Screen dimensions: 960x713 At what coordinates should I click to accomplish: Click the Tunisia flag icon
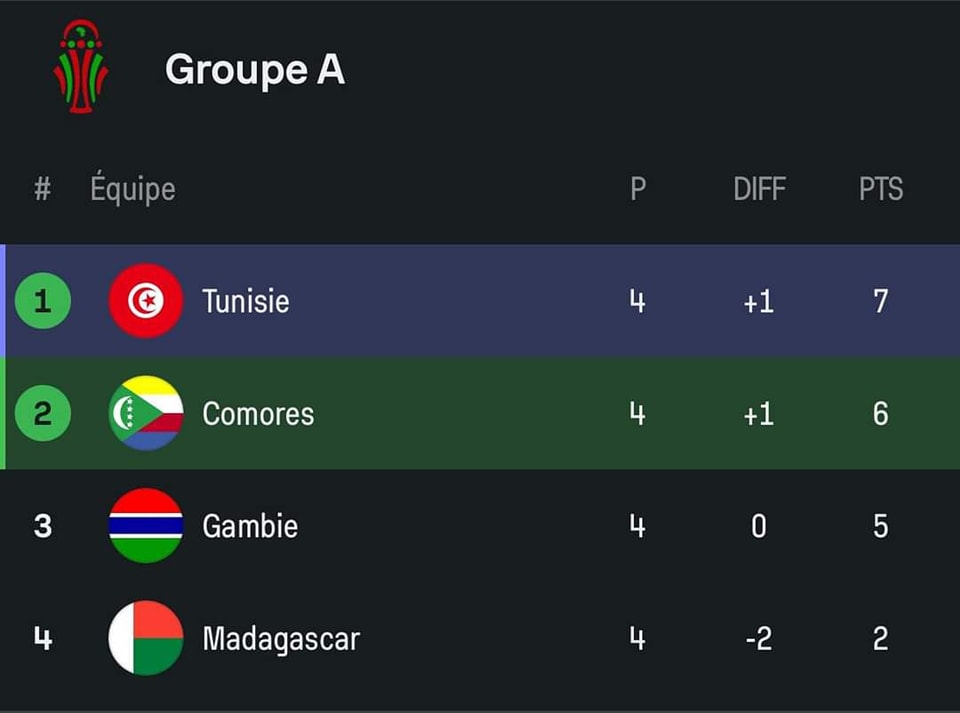point(146,300)
